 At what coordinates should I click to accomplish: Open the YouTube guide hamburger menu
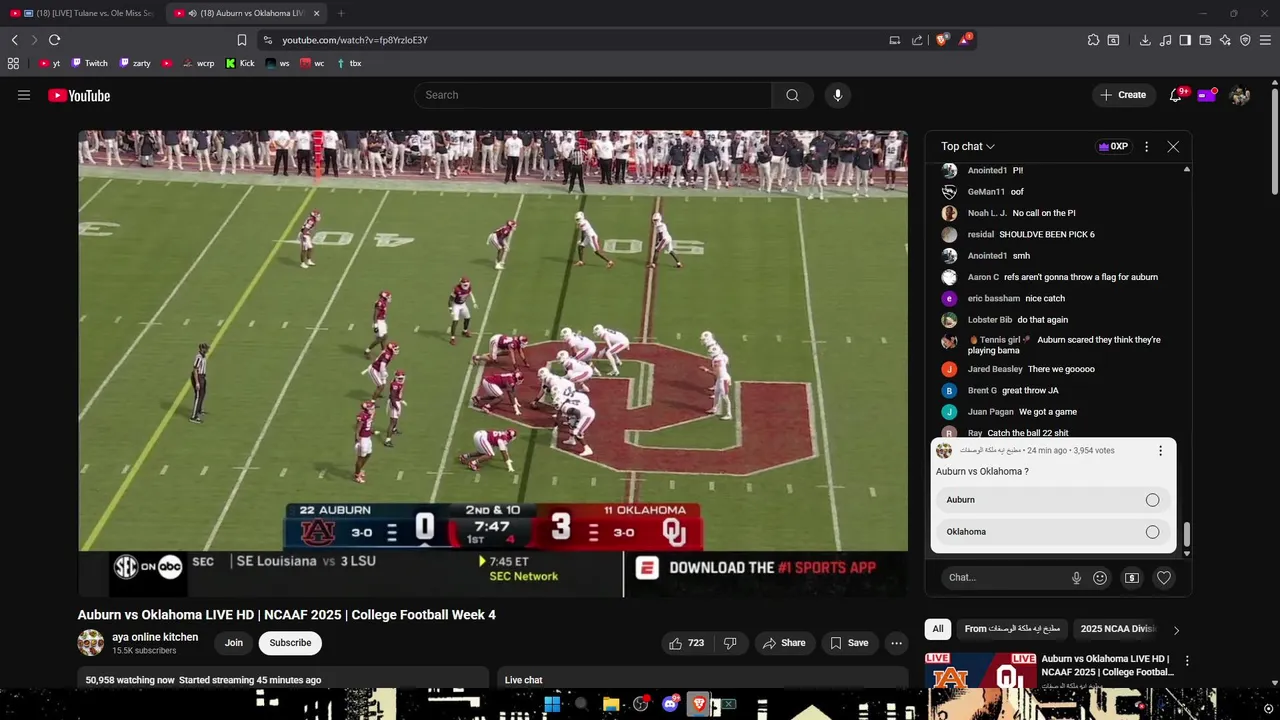click(24, 95)
